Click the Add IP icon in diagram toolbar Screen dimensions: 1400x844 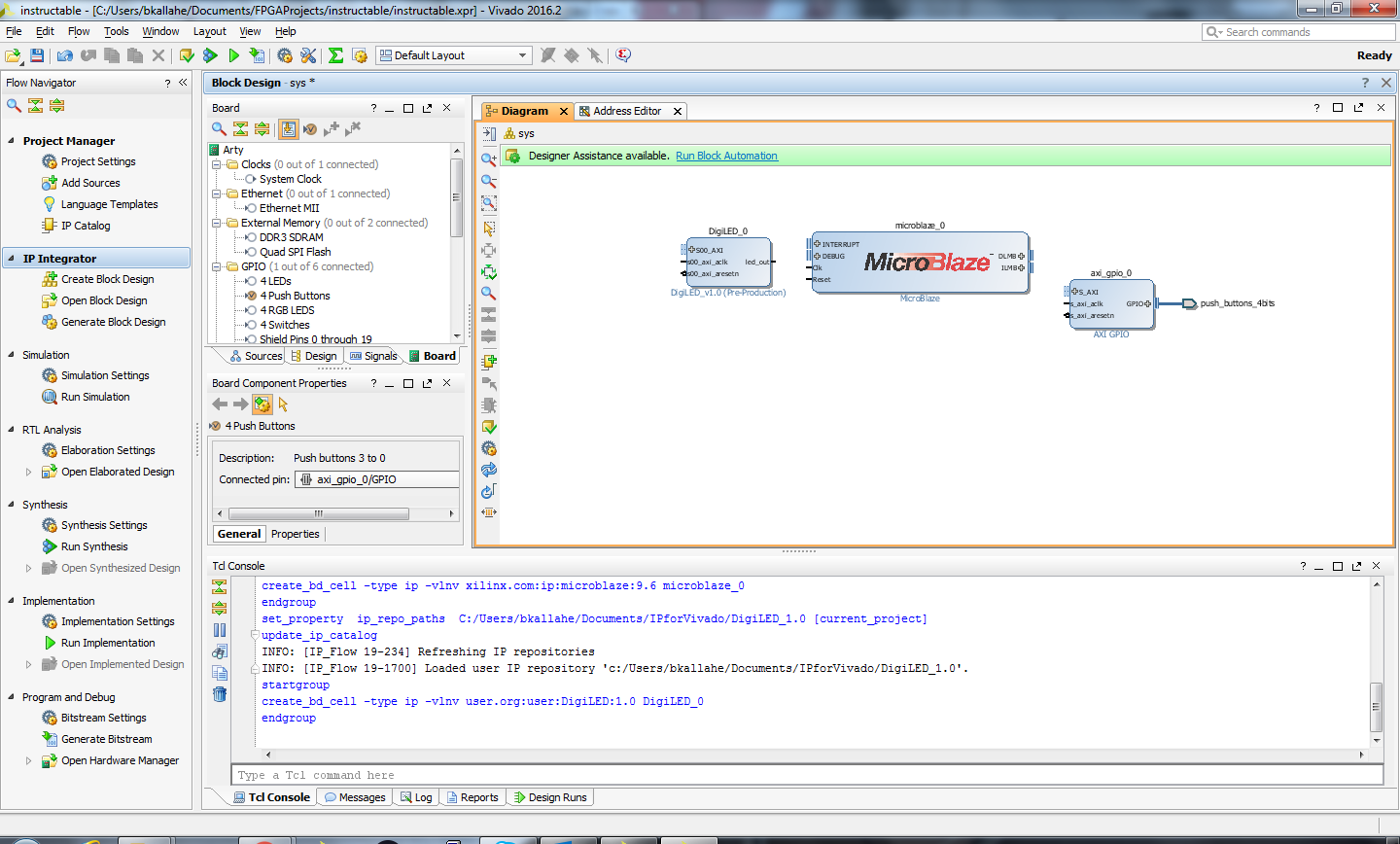tap(489, 361)
